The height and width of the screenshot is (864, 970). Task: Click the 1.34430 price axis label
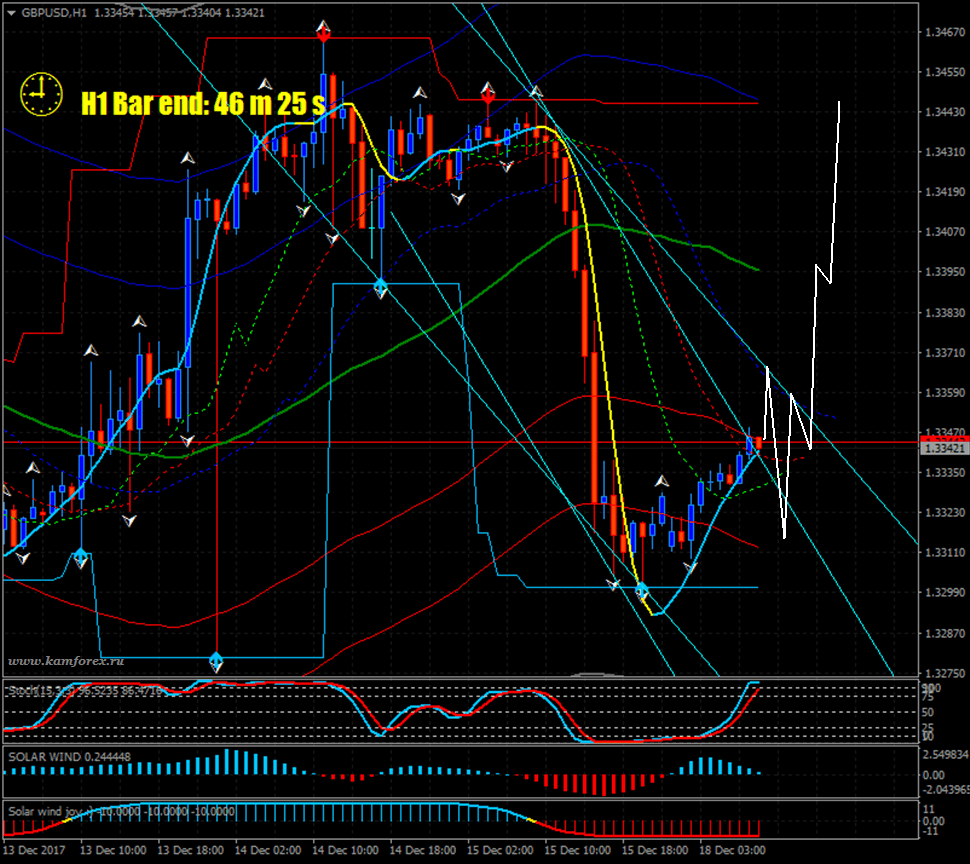pyautogui.click(x=945, y=112)
